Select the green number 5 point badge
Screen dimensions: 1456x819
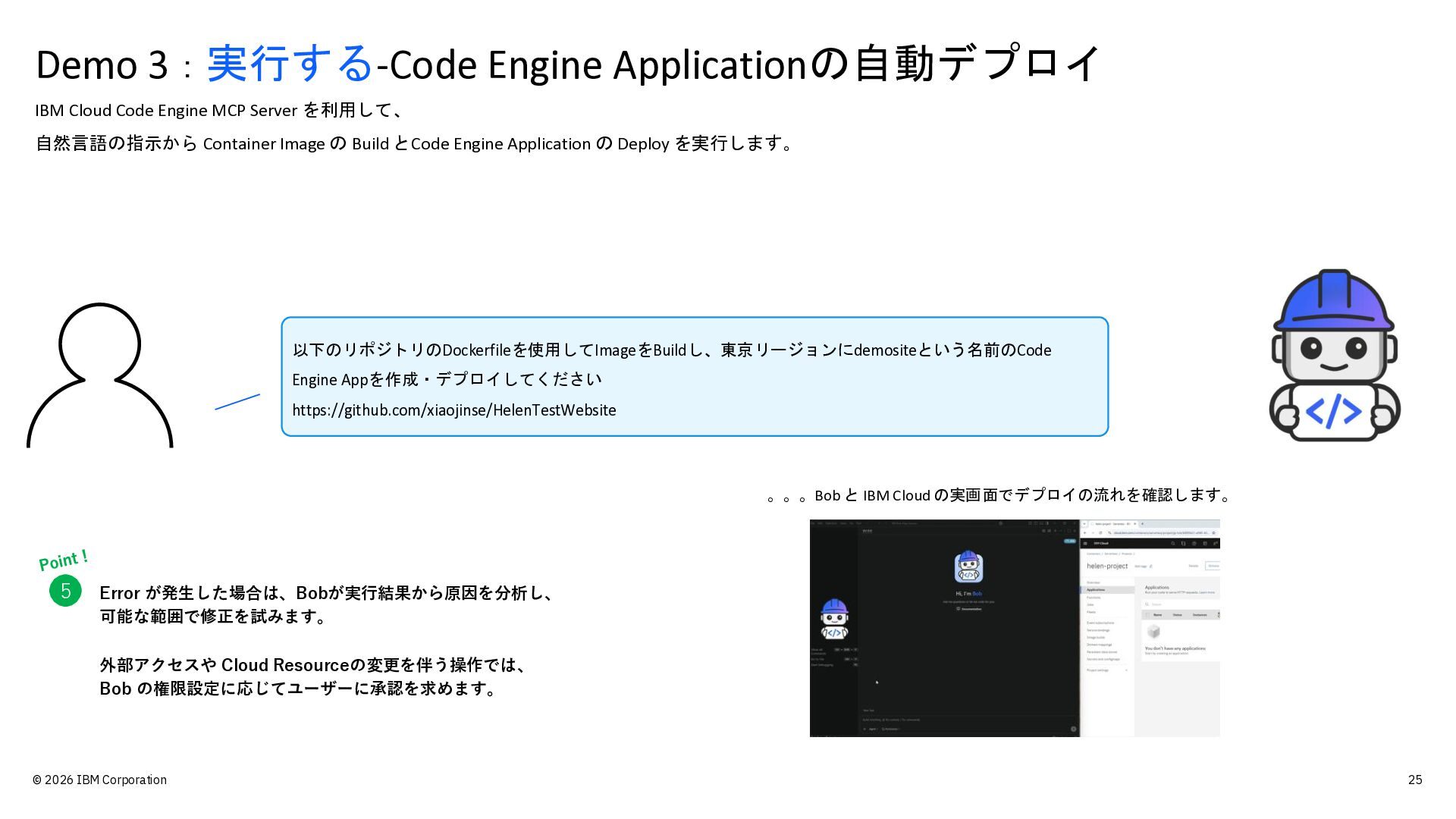coord(65,591)
